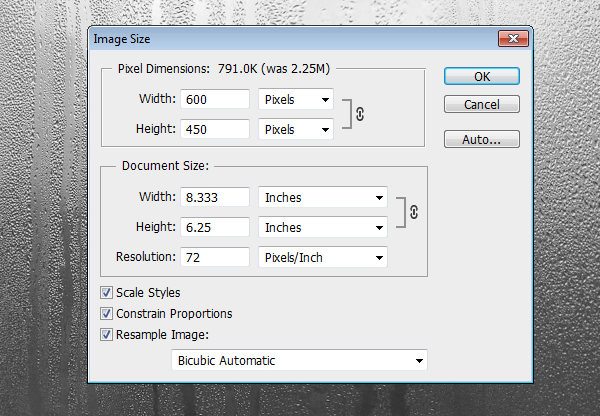
Task: Click the OK button
Action: point(482,77)
